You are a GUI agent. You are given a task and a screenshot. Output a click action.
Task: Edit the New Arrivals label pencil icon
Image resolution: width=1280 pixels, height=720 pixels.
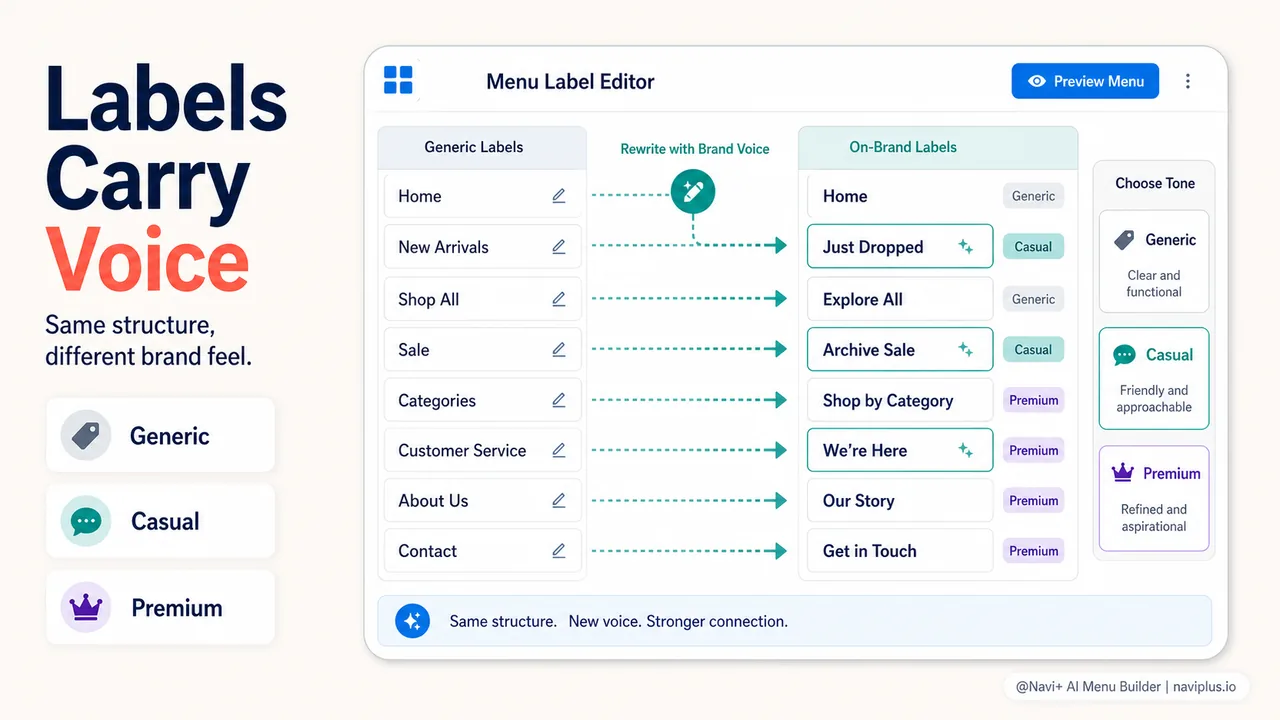[x=559, y=247]
